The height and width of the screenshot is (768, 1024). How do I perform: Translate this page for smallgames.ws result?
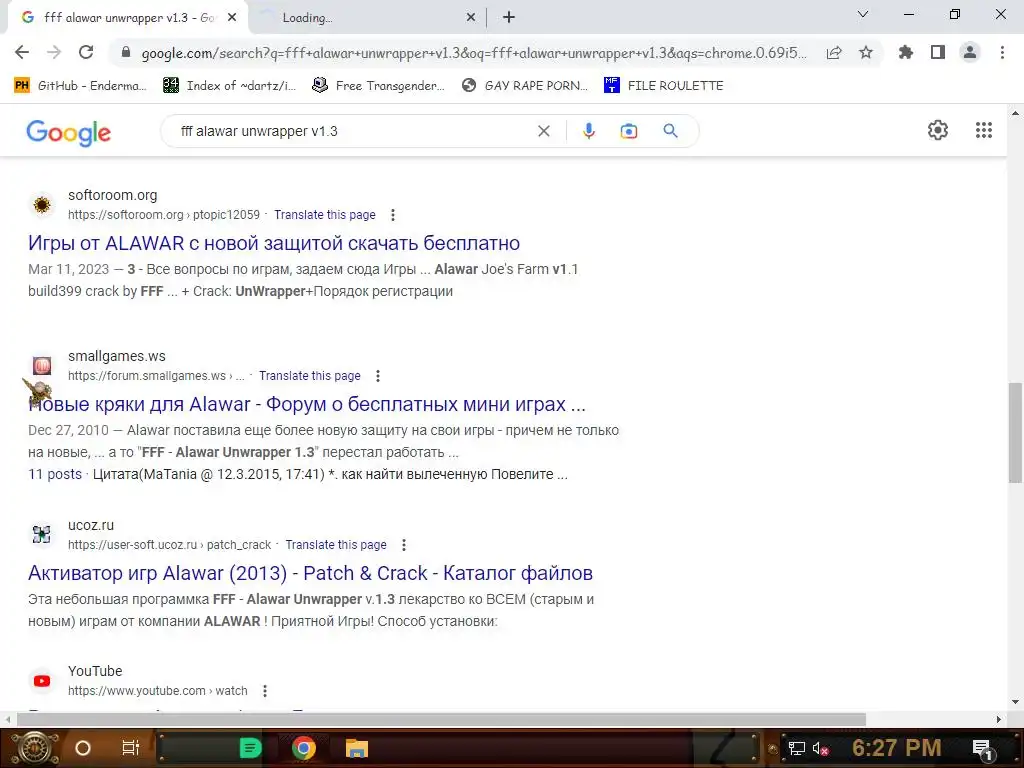310,376
